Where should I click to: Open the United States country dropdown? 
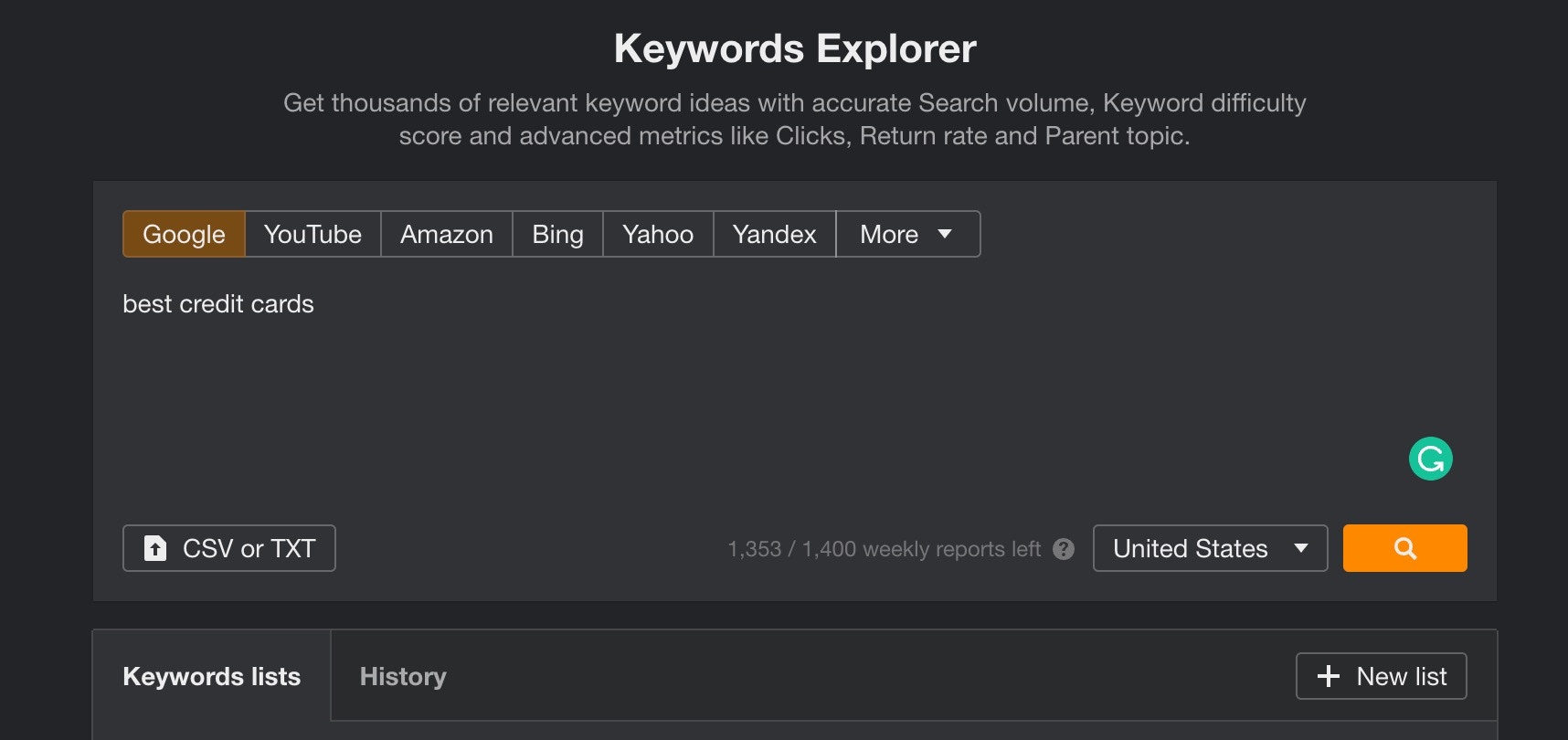(x=1190, y=548)
